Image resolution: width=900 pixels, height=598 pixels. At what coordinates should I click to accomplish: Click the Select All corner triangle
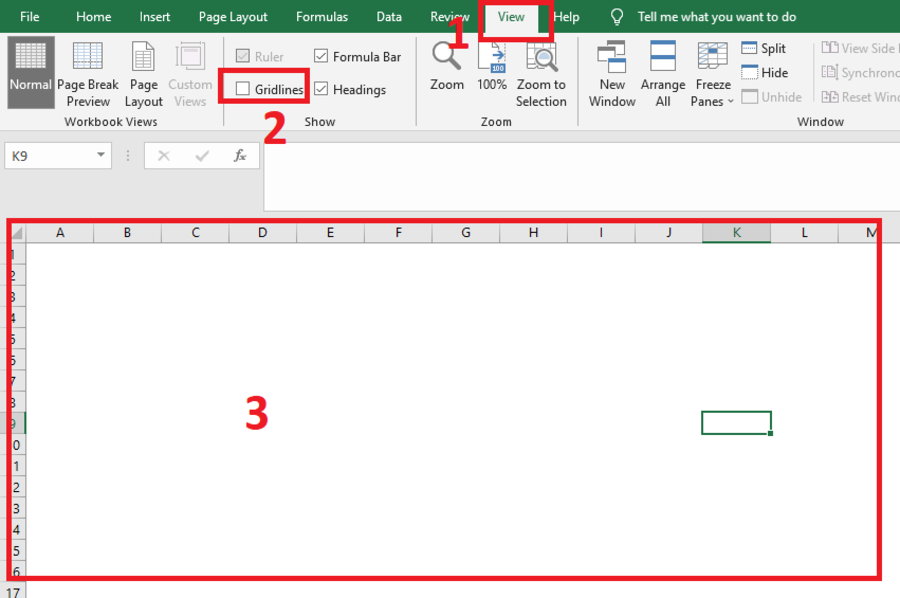pos(17,232)
